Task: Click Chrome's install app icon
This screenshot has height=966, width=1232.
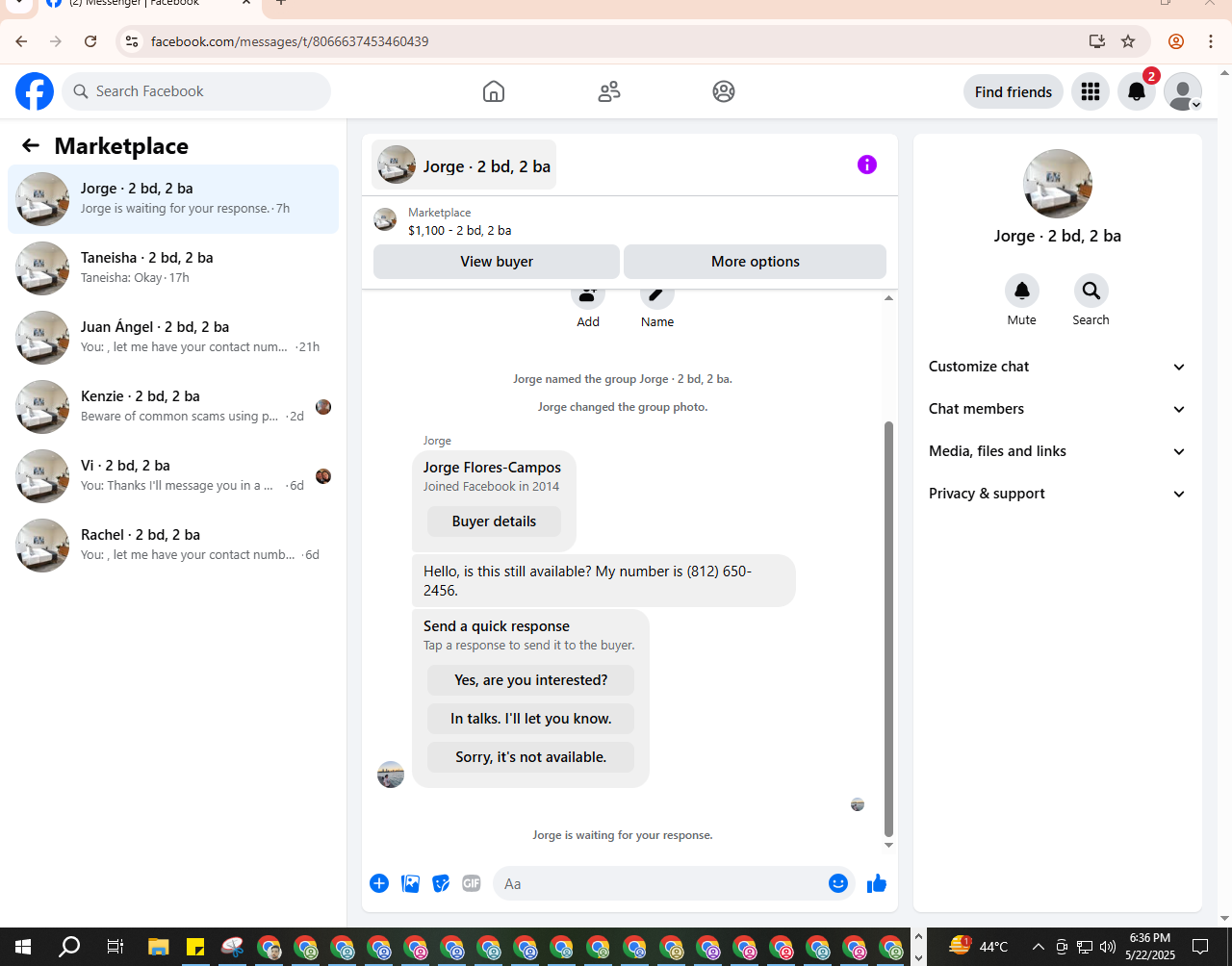Action: coord(1096,41)
